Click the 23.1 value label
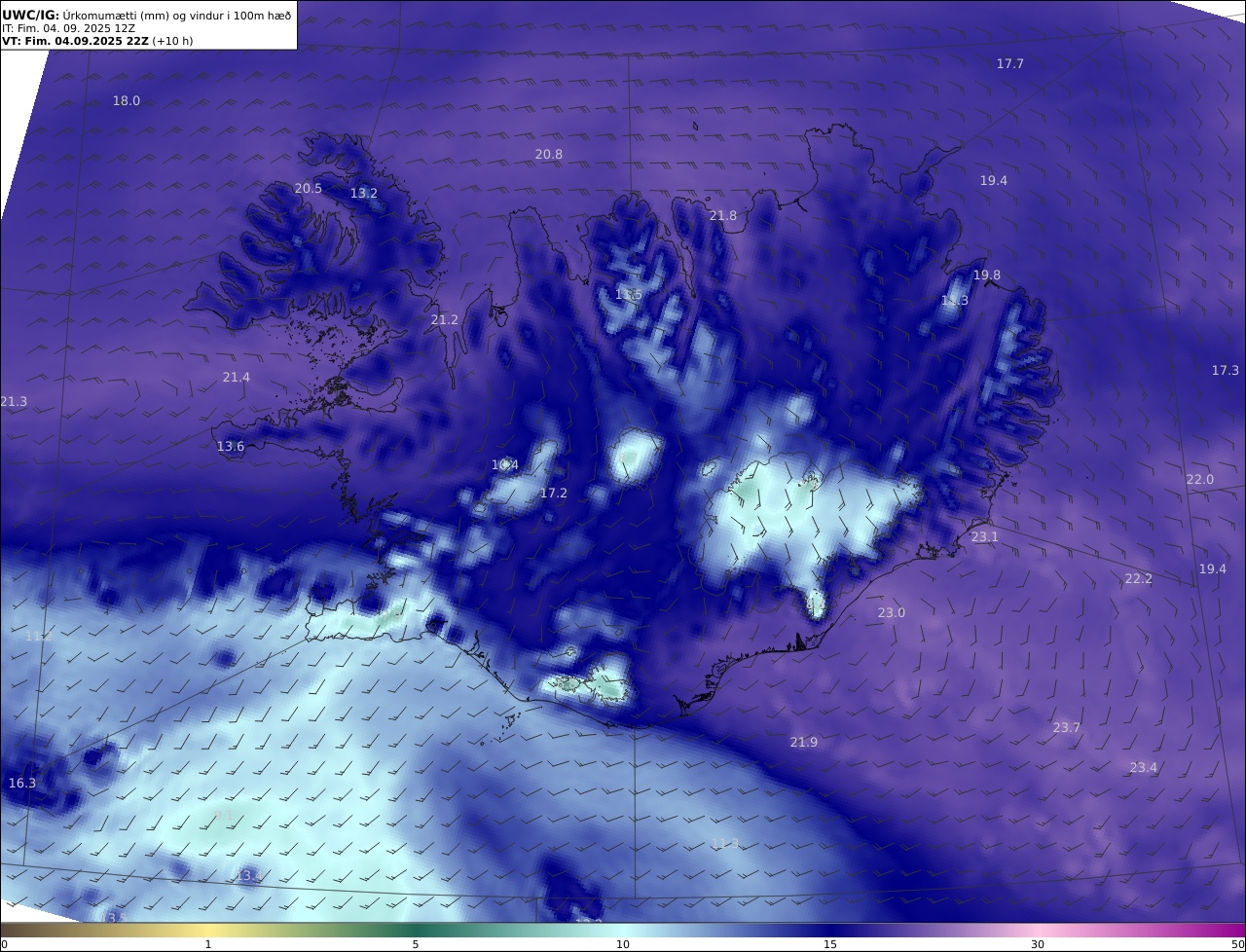Screen dimensions: 1246x952 tap(985, 536)
